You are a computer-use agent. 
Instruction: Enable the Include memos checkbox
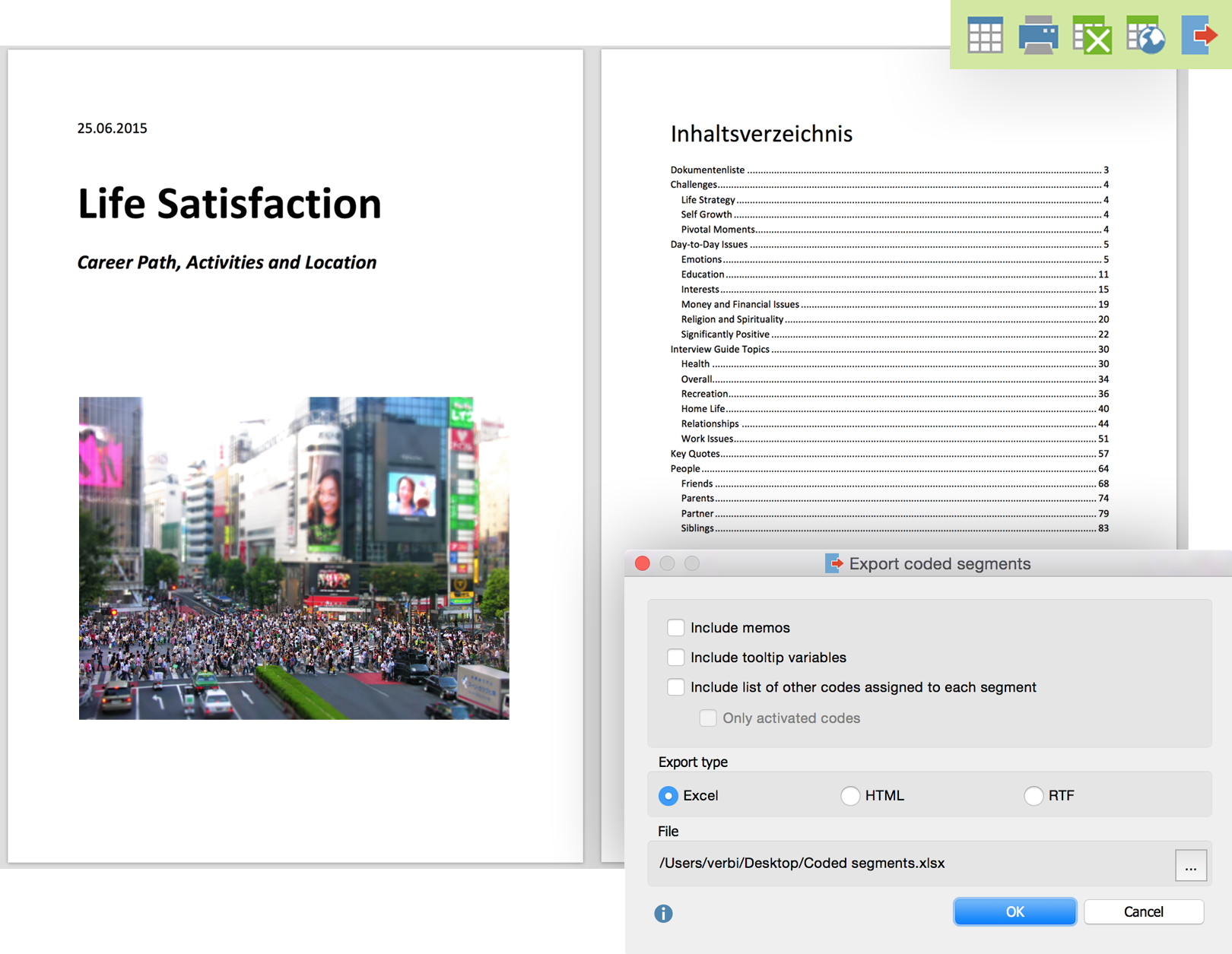click(675, 627)
